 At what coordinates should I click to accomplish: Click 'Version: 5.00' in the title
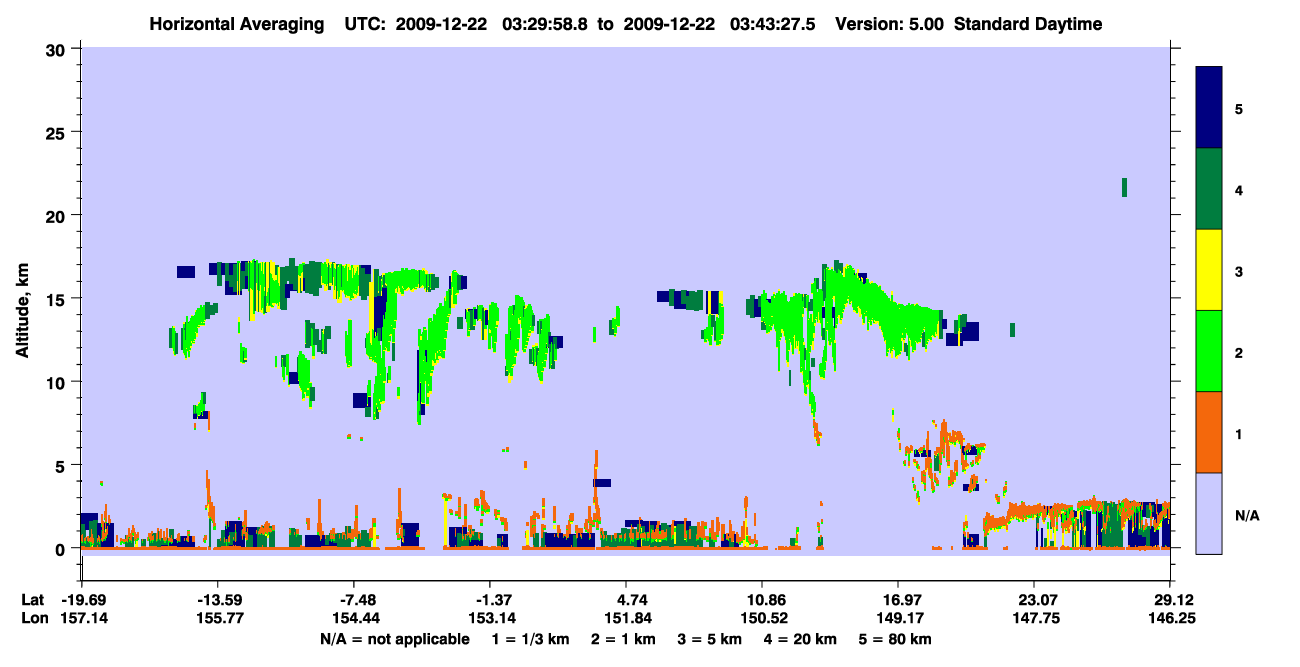tap(889, 24)
